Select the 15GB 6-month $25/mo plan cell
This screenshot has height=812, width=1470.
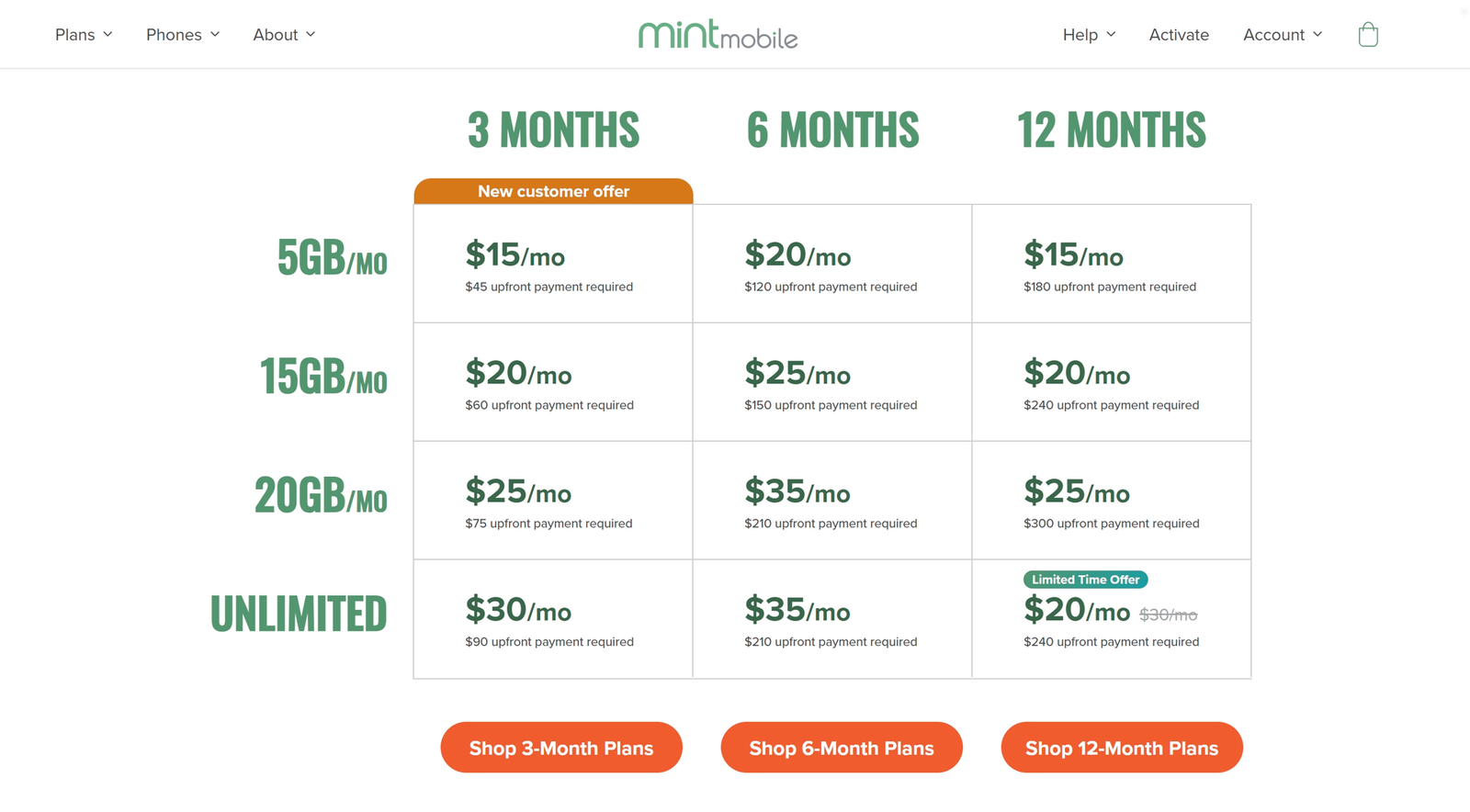pos(832,382)
